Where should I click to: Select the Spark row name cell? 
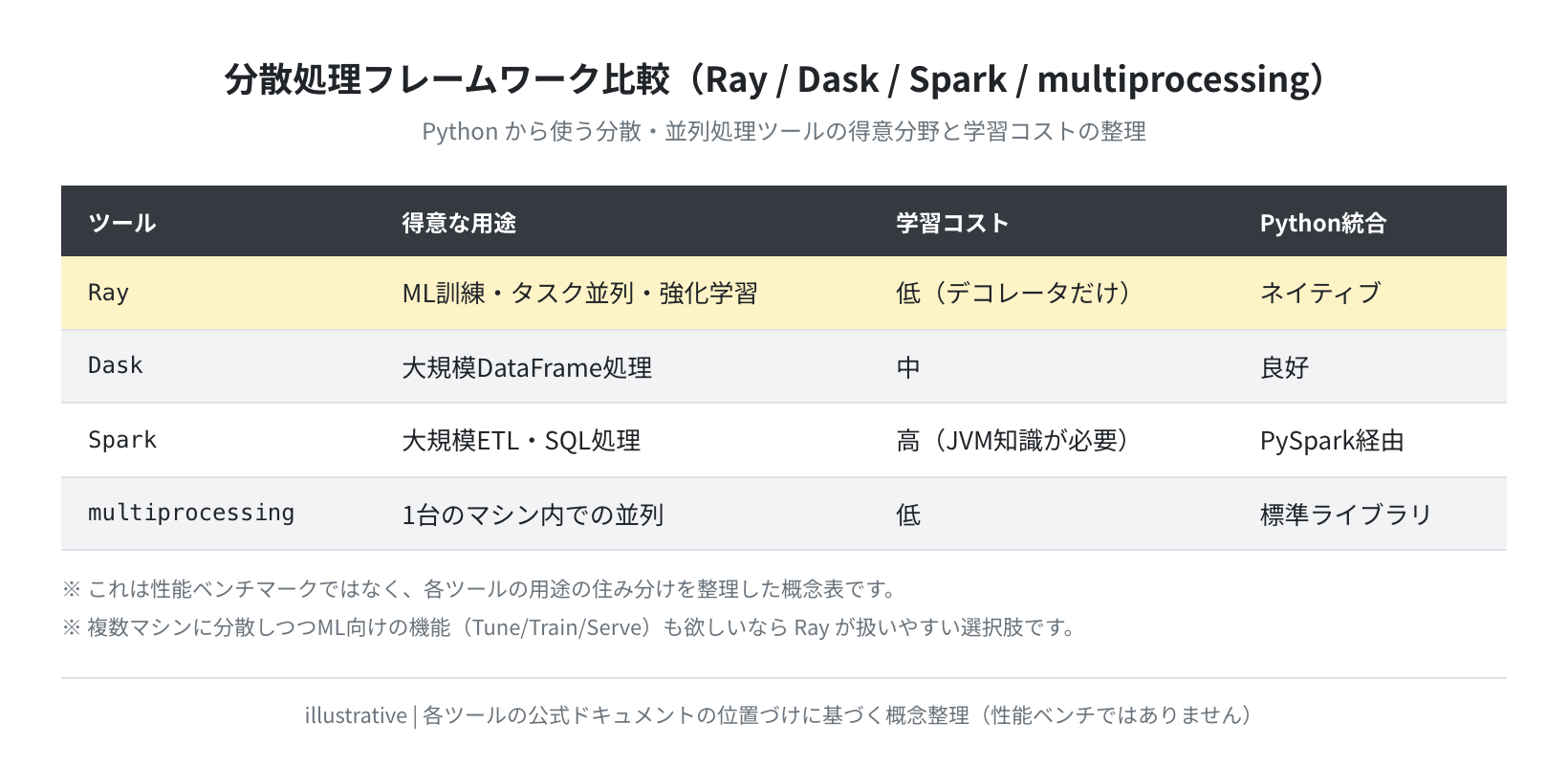coord(122,440)
